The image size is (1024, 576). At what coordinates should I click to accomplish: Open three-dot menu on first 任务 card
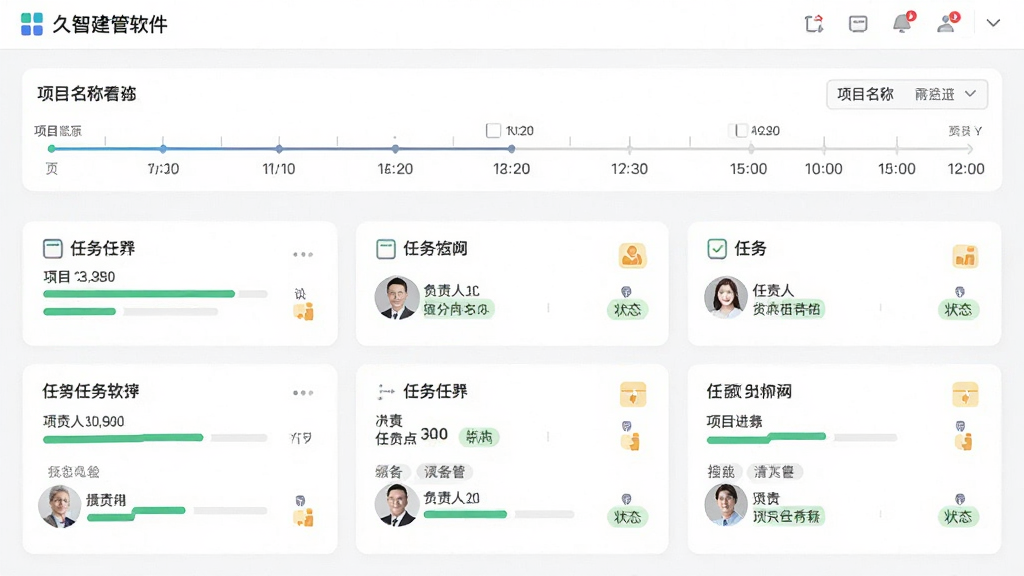tap(303, 254)
